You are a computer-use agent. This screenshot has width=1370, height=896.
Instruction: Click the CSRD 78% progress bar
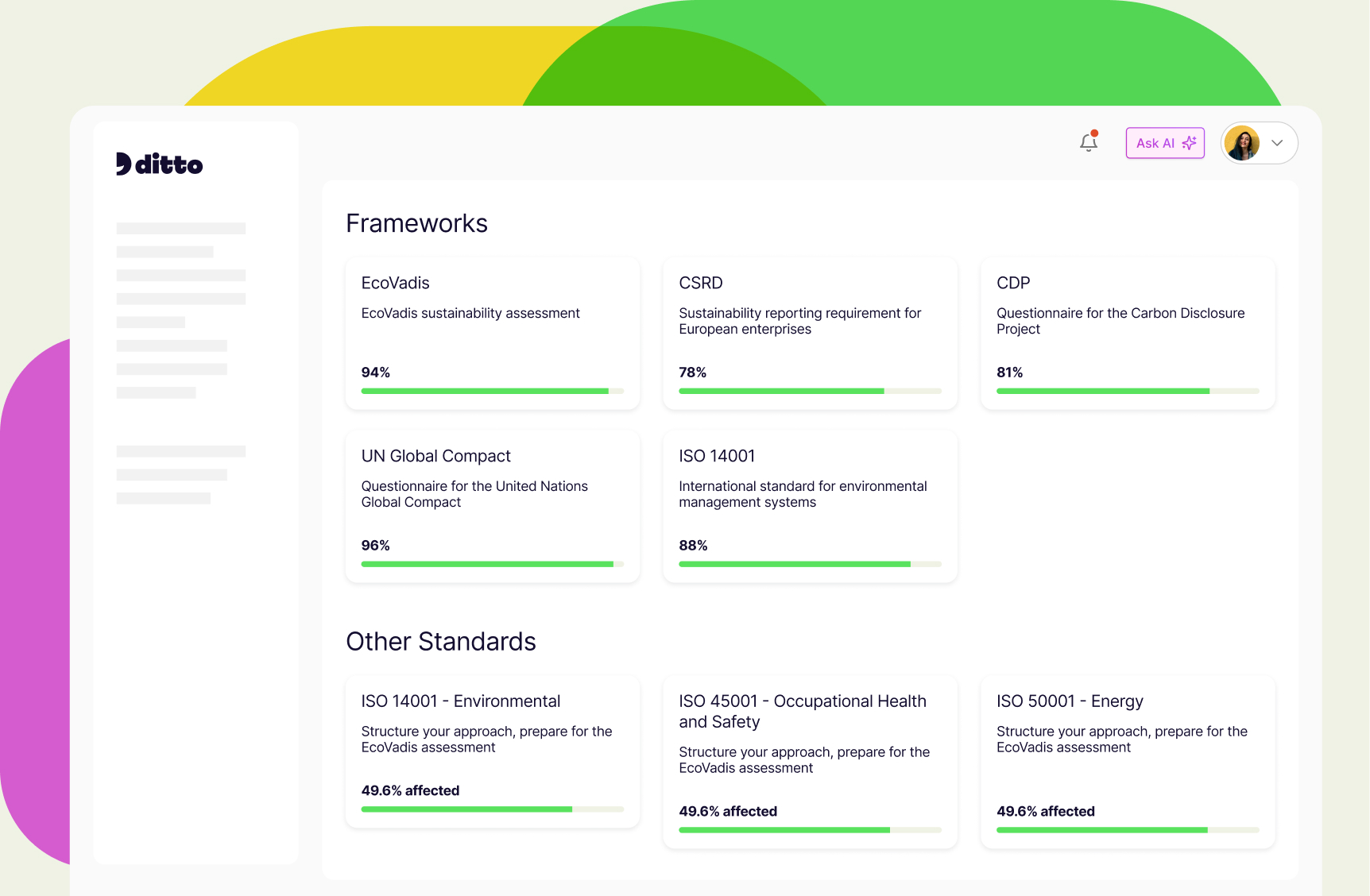(x=810, y=391)
